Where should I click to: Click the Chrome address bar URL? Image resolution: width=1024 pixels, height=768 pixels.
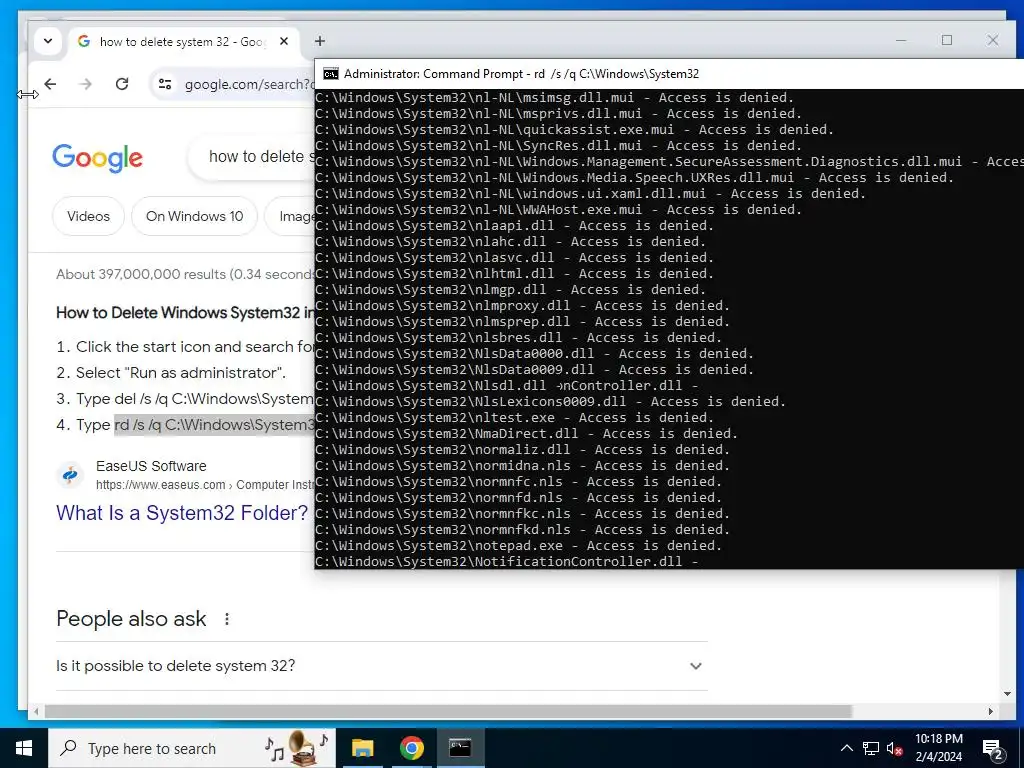pyautogui.click(x=249, y=84)
